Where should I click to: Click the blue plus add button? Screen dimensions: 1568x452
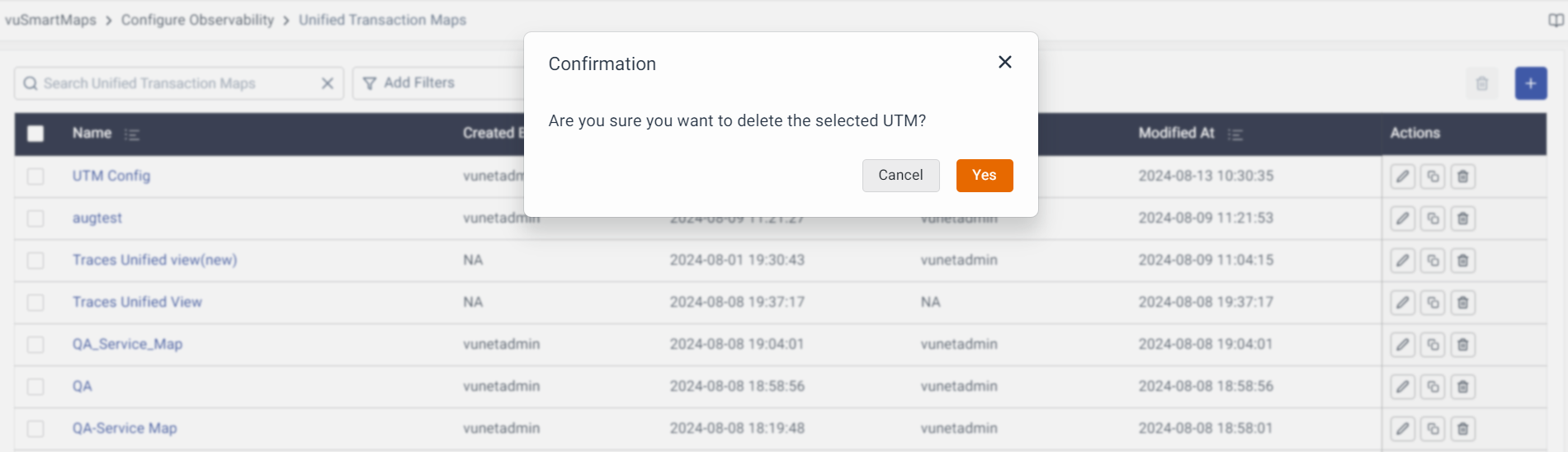tap(1530, 83)
